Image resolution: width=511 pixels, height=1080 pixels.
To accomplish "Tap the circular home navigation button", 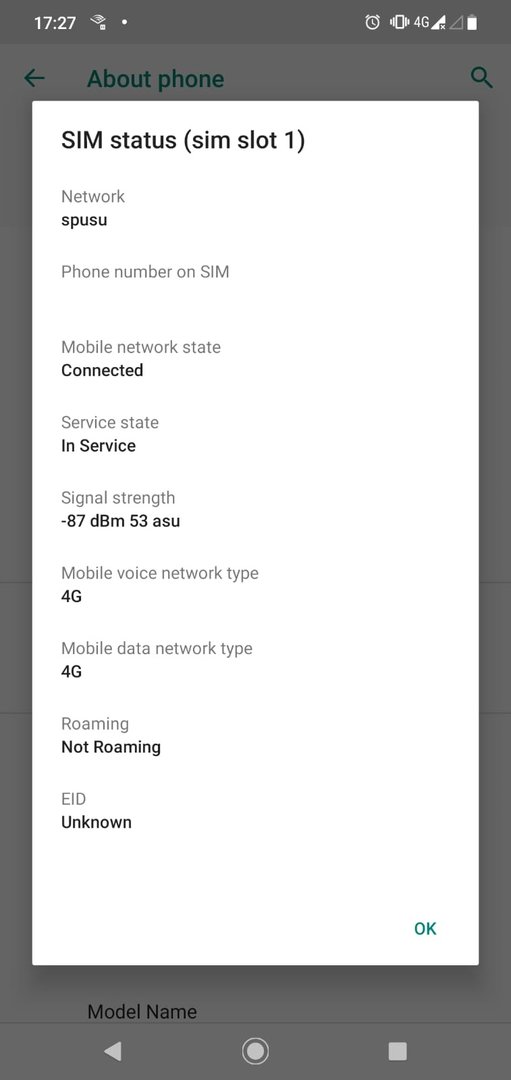I will click(256, 1051).
